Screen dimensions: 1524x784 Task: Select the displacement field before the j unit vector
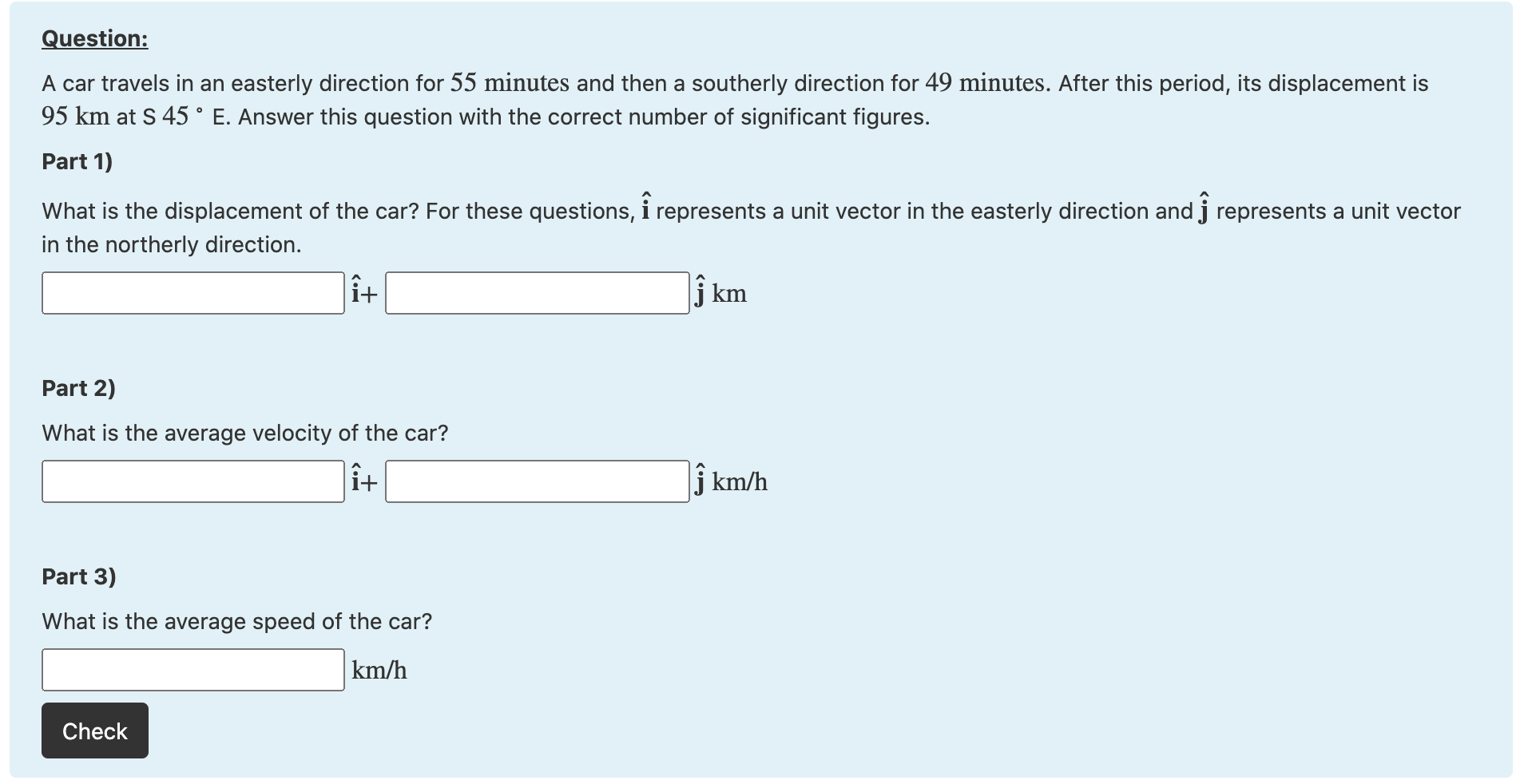[x=537, y=293]
